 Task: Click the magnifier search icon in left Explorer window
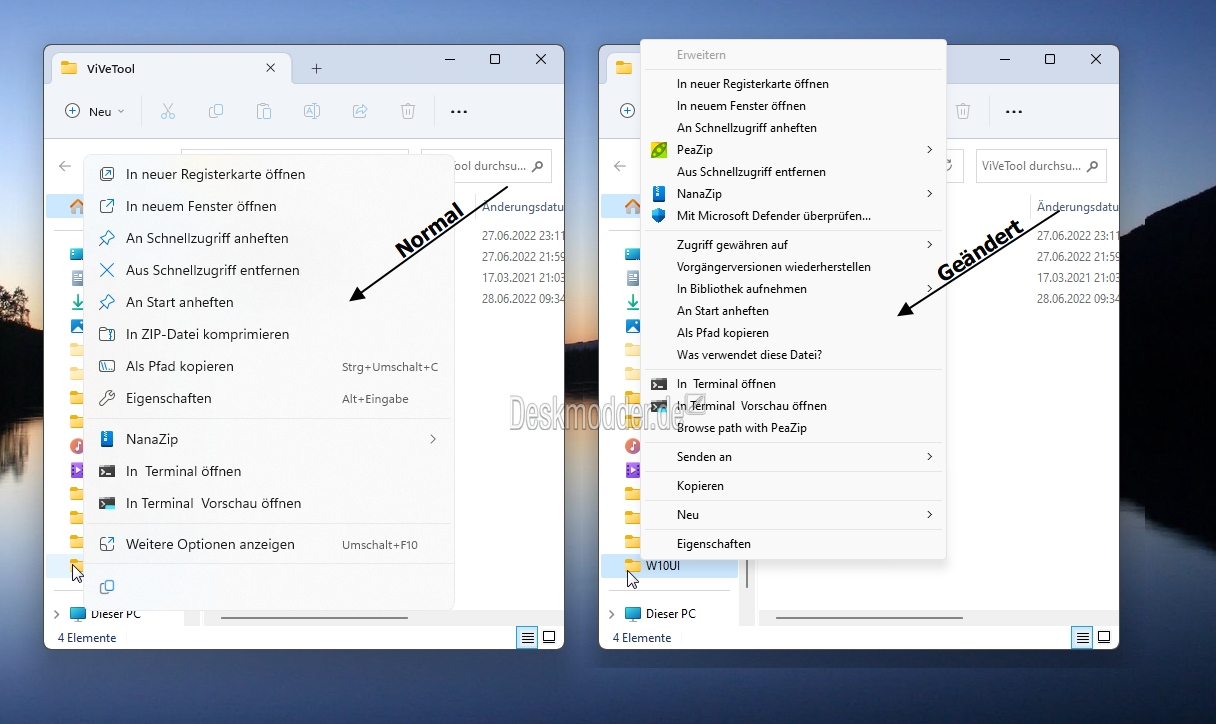(538, 166)
